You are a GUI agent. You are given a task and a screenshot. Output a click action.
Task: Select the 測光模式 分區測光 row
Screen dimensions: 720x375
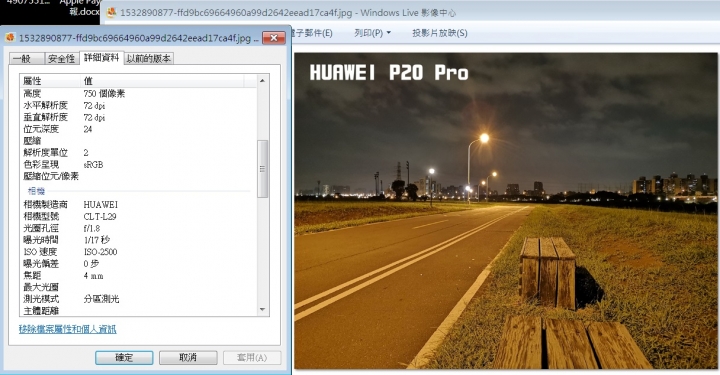pos(138,299)
